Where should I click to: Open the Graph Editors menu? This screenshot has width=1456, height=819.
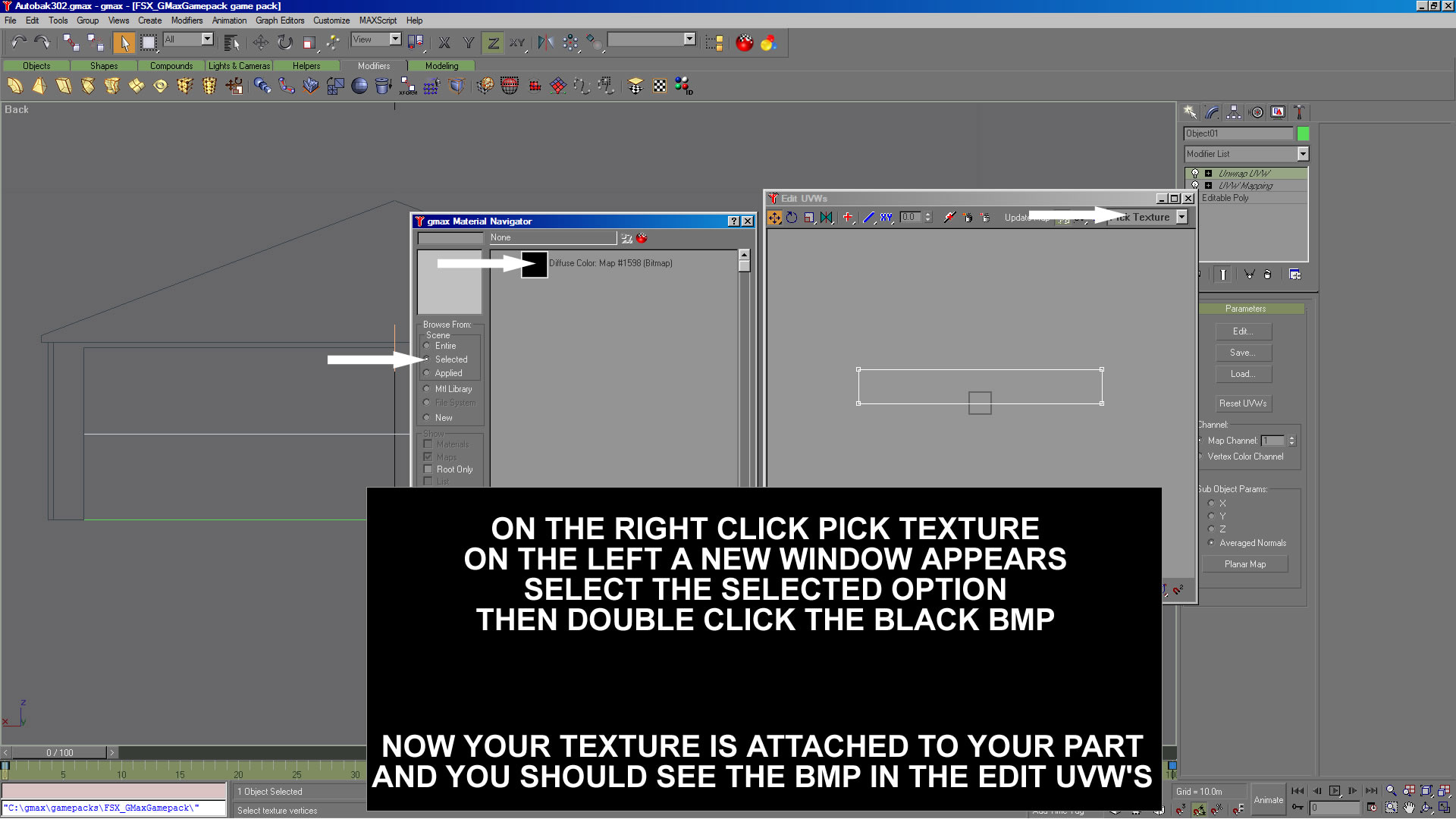[279, 20]
